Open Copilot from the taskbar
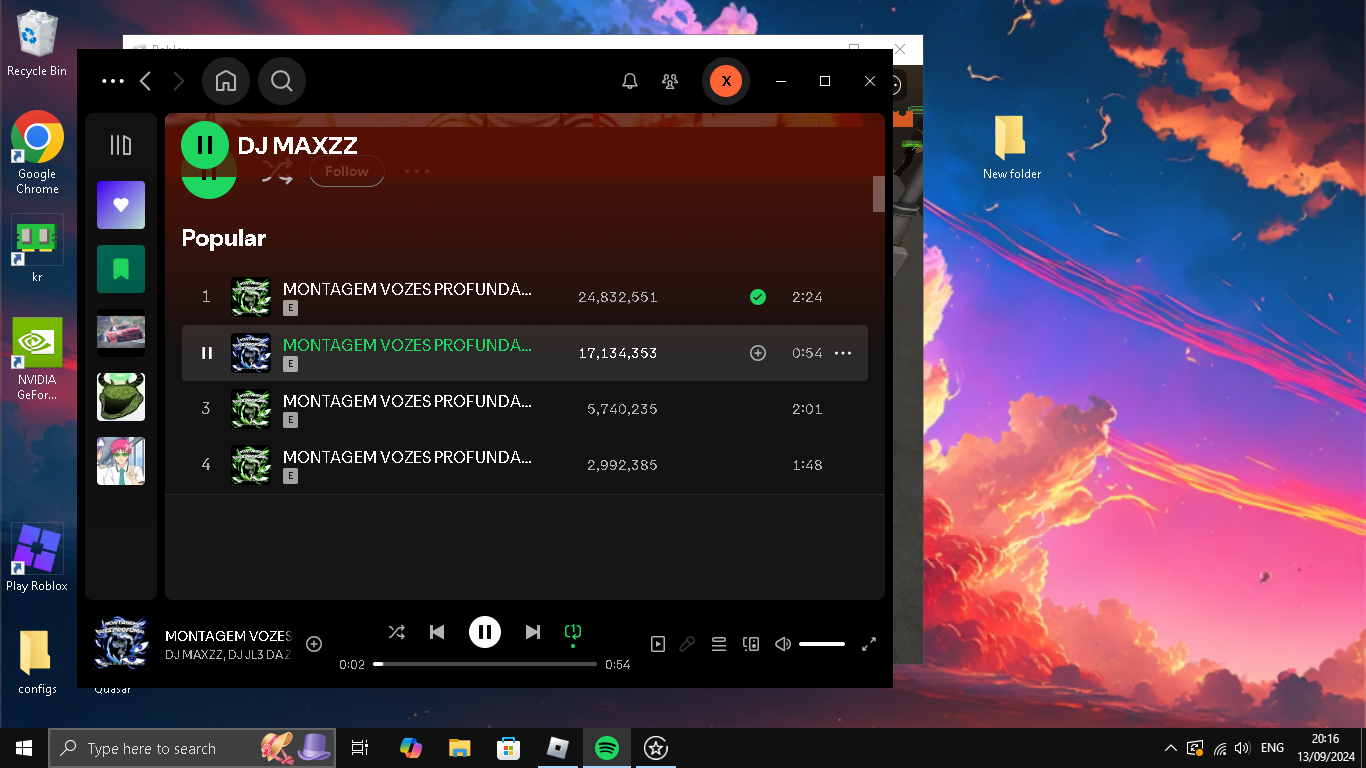 (x=411, y=748)
